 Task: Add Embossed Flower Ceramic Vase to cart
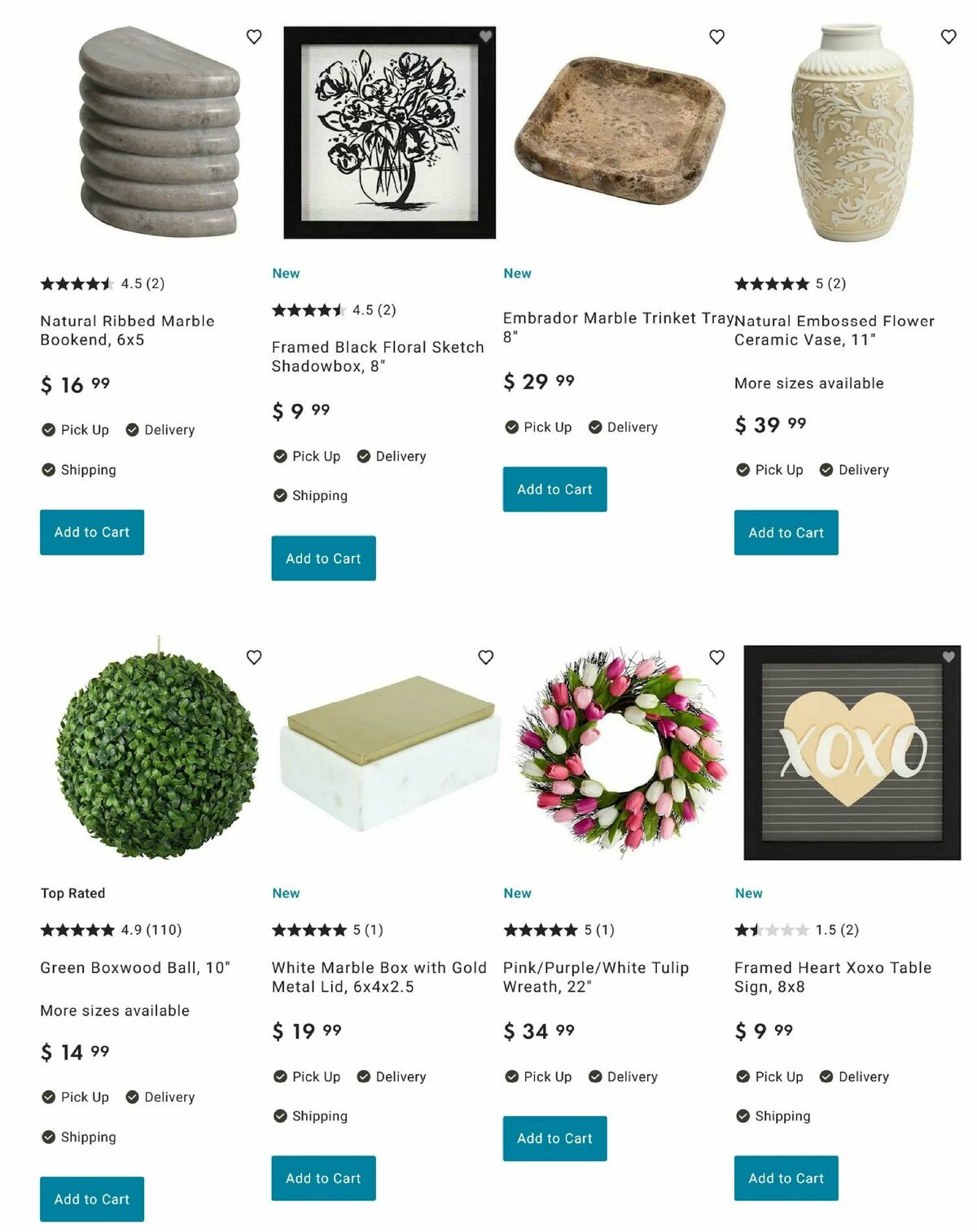[x=786, y=533]
